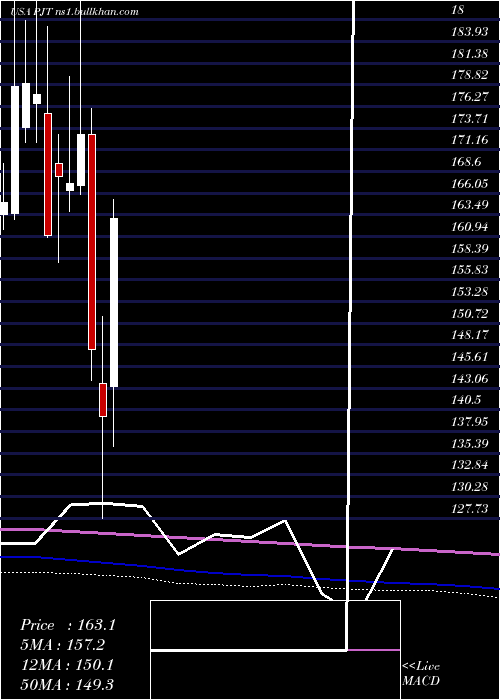The width and height of the screenshot is (500, 700).
Task: Click the 155.83 price axis label
Action: [x=469, y=271]
